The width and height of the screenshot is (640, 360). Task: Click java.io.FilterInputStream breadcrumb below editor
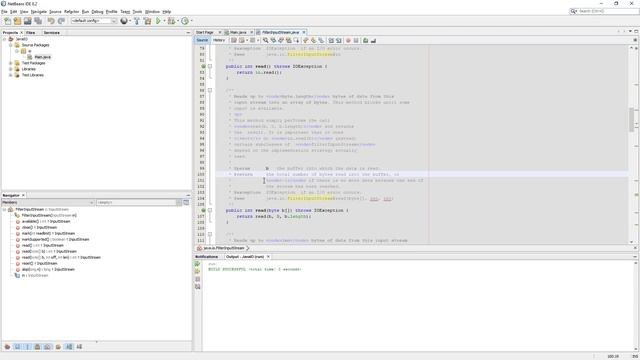click(224, 248)
